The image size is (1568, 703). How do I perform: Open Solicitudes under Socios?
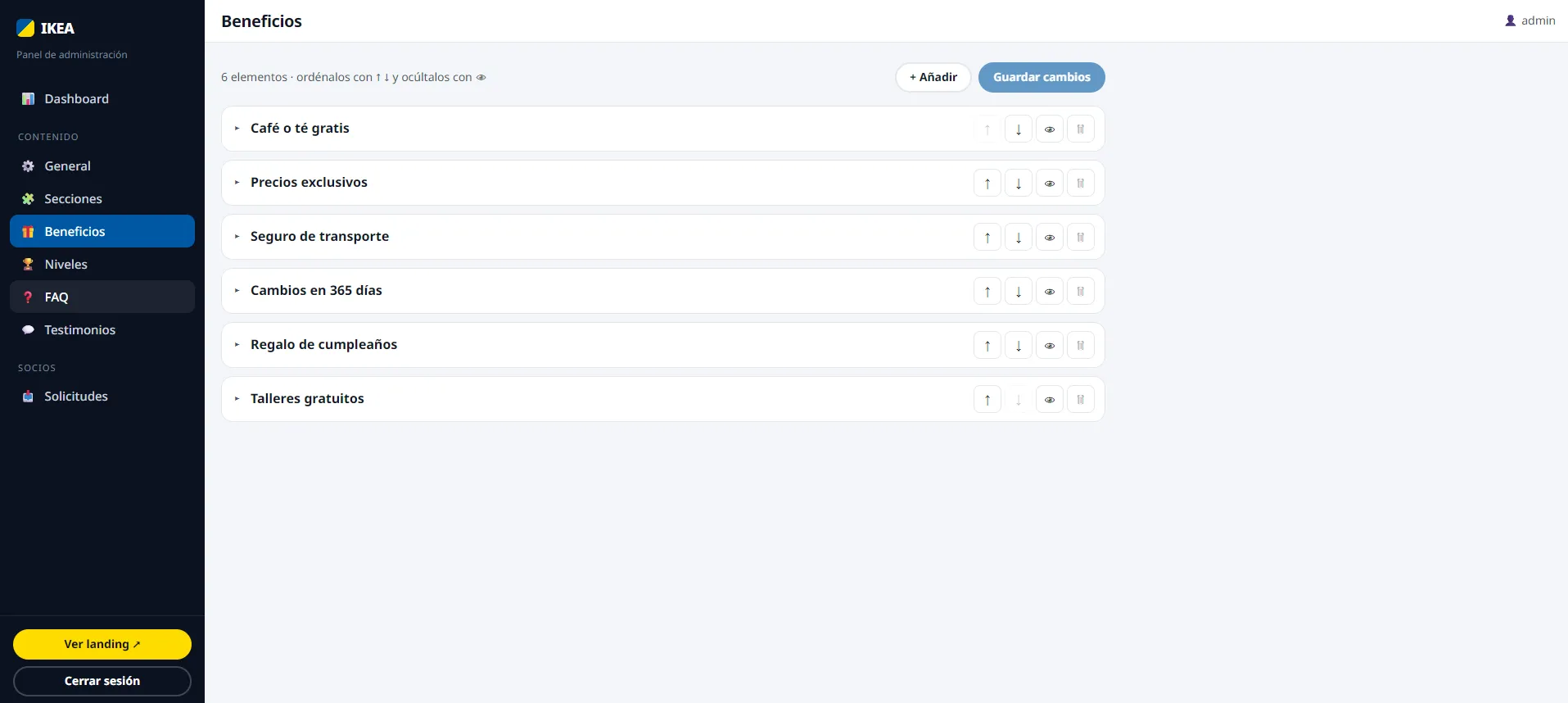(x=102, y=397)
